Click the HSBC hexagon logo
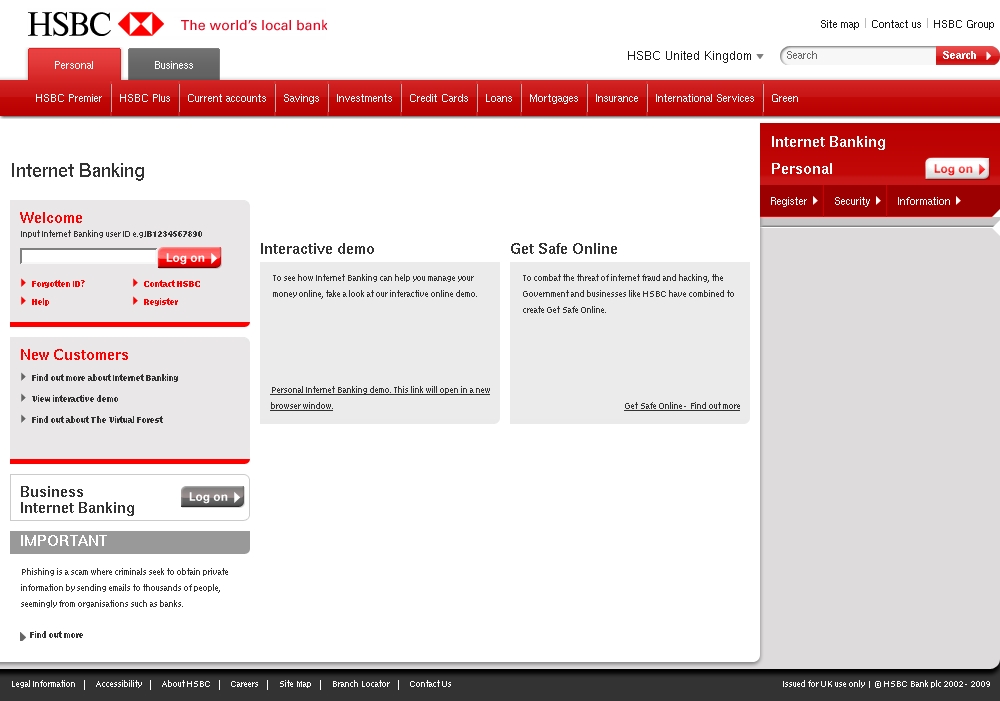 tap(141, 24)
